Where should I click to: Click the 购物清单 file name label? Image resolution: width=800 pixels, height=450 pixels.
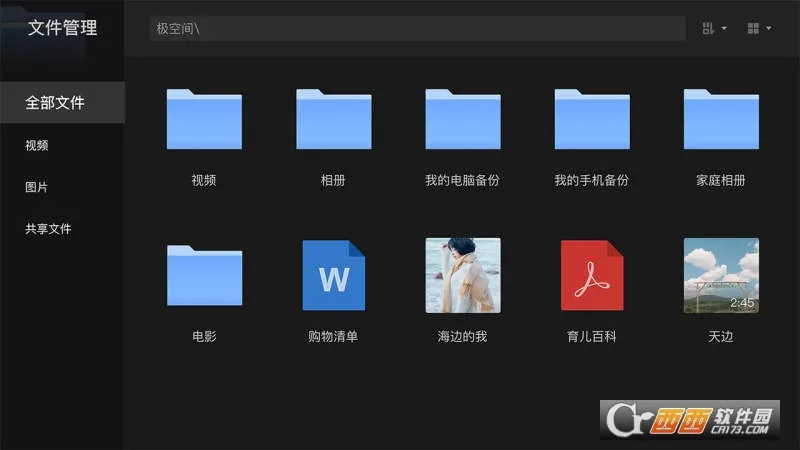pyautogui.click(x=333, y=337)
